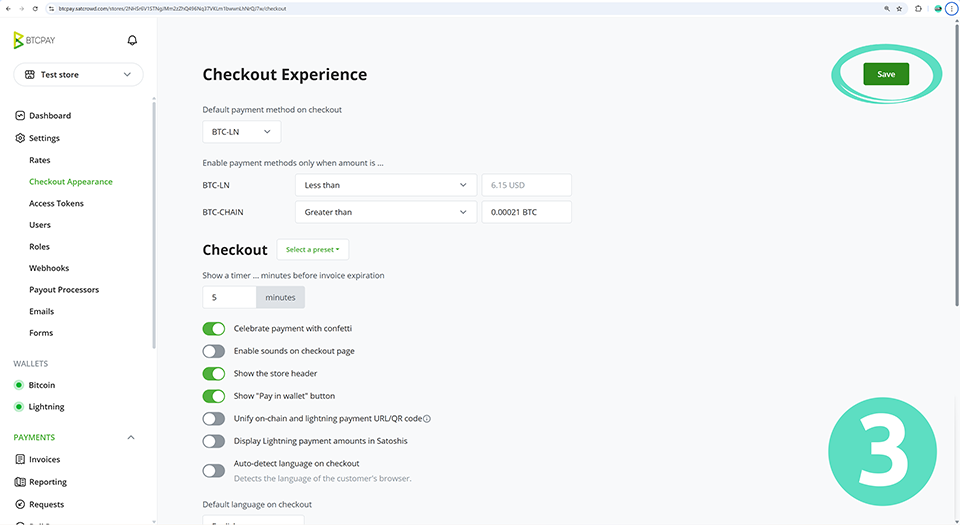Open the Test store selector dropdown

[78, 75]
